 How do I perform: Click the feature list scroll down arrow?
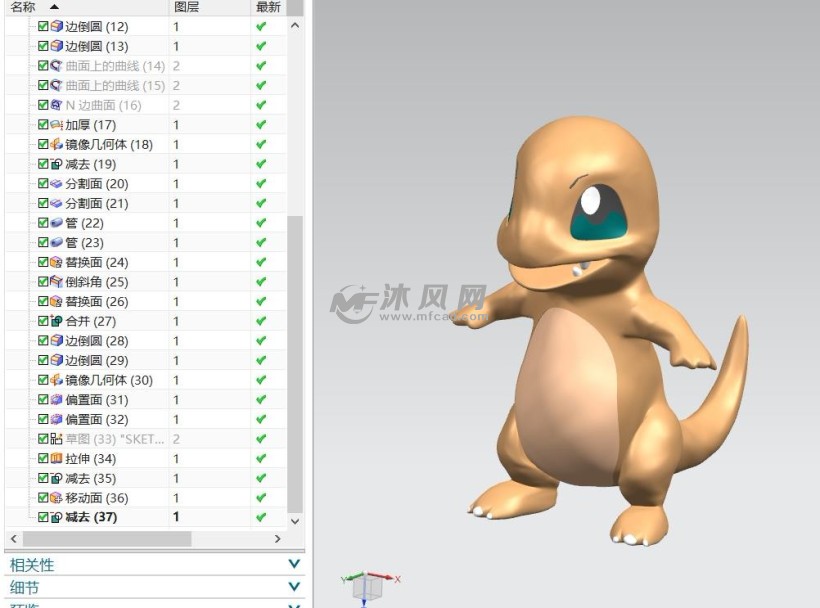click(295, 521)
